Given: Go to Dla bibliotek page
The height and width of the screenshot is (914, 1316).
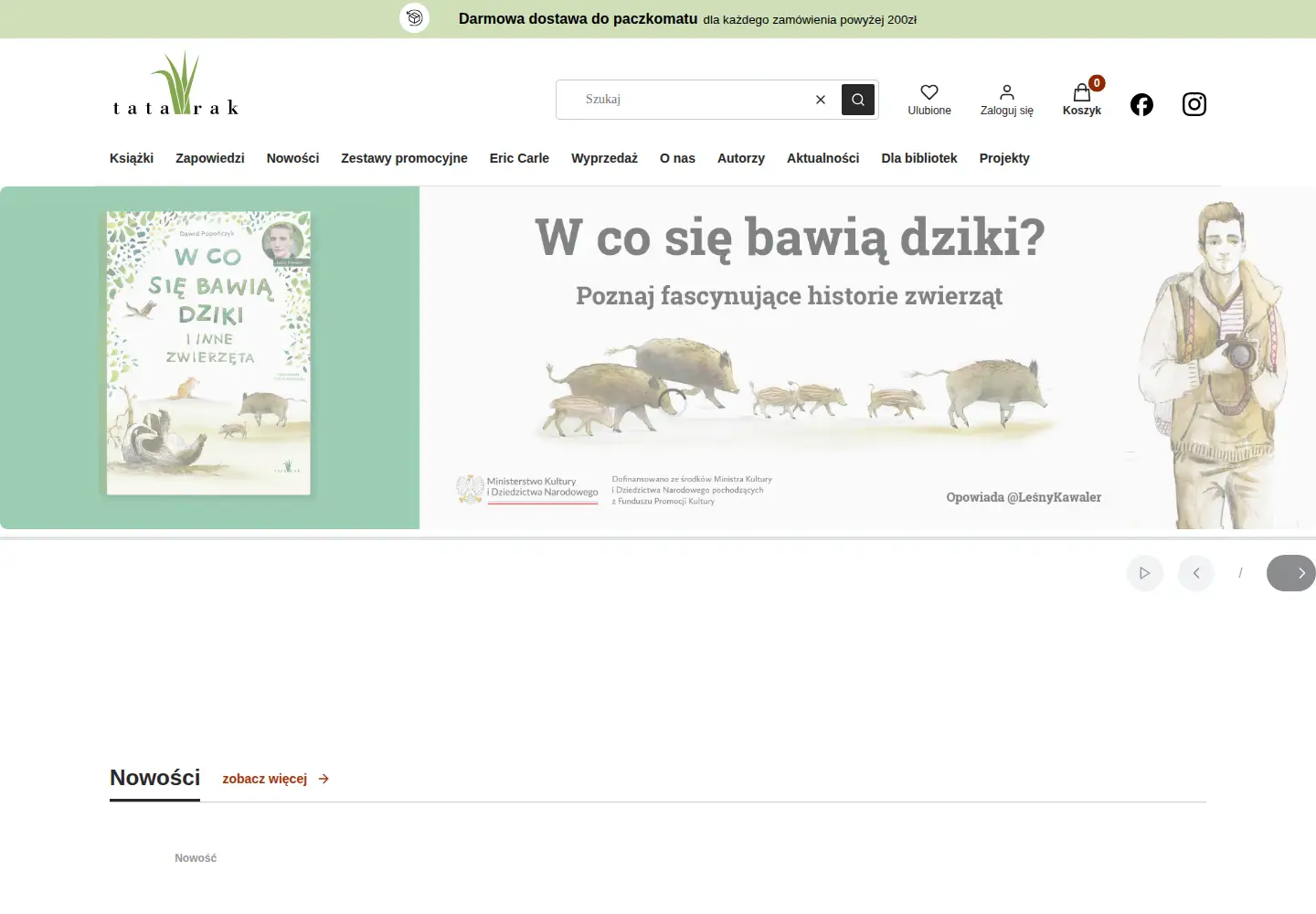Looking at the screenshot, I should 919,158.
